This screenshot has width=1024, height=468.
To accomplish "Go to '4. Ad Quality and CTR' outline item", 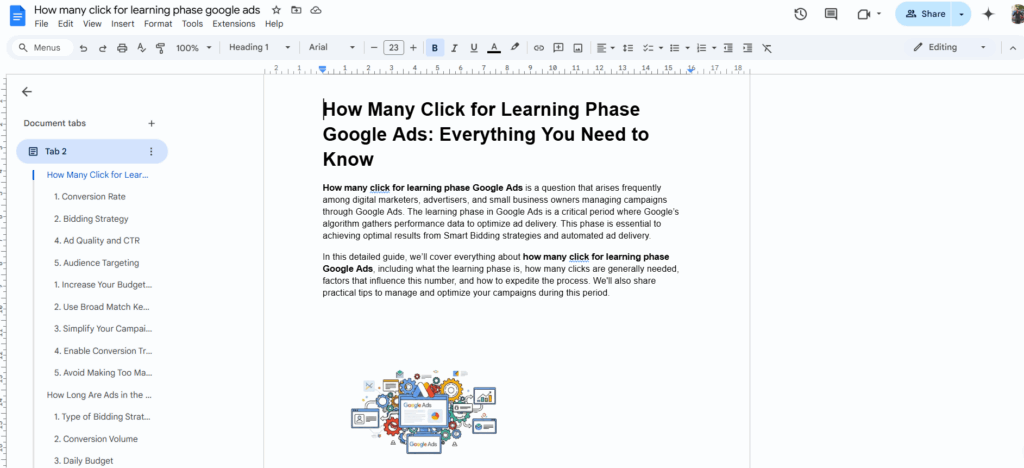I will (x=97, y=241).
